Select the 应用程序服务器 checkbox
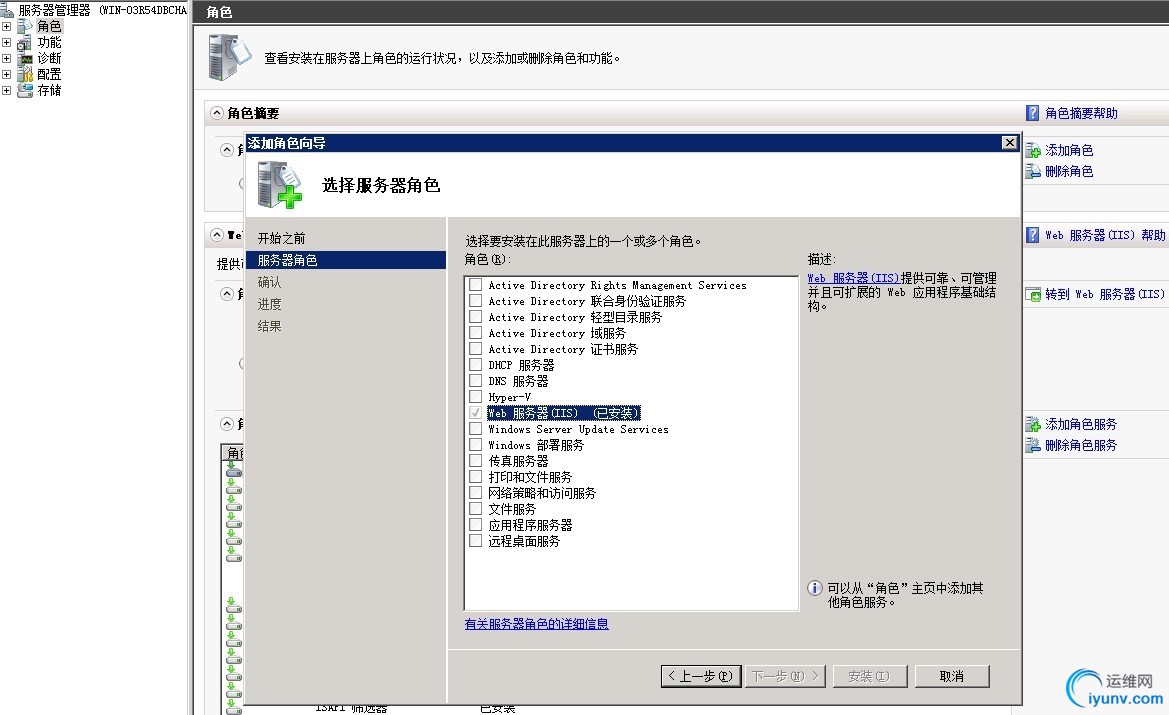This screenshot has width=1169, height=715. [476, 525]
